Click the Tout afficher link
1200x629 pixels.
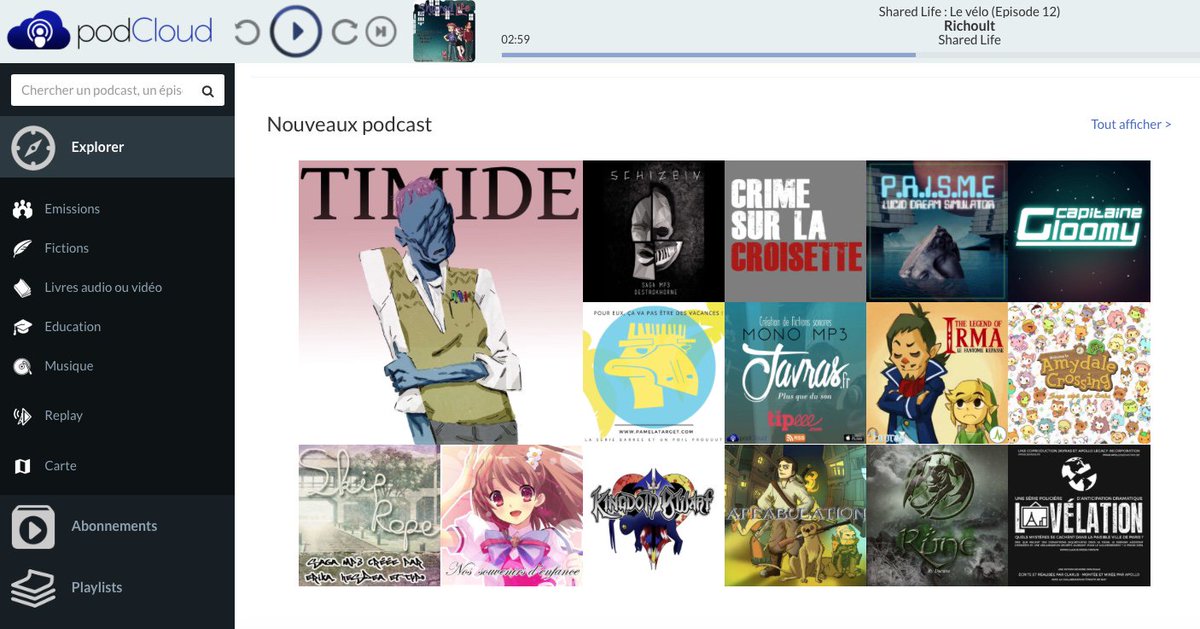pos(1131,124)
